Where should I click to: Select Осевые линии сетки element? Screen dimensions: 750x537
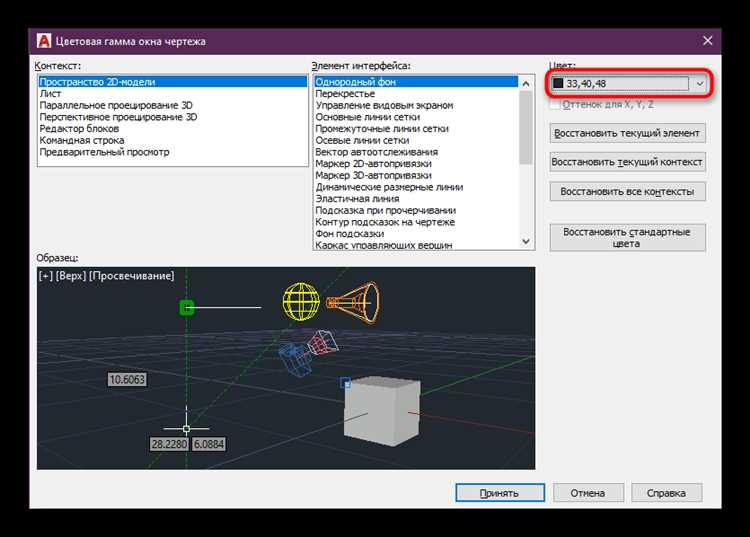pos(416,141)
